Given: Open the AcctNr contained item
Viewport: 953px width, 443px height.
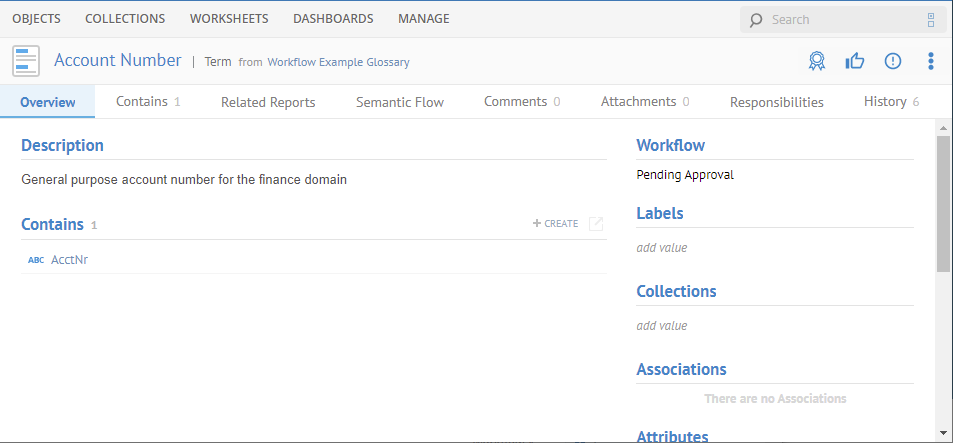Looking at the screenshot, I should coord(69,260).
